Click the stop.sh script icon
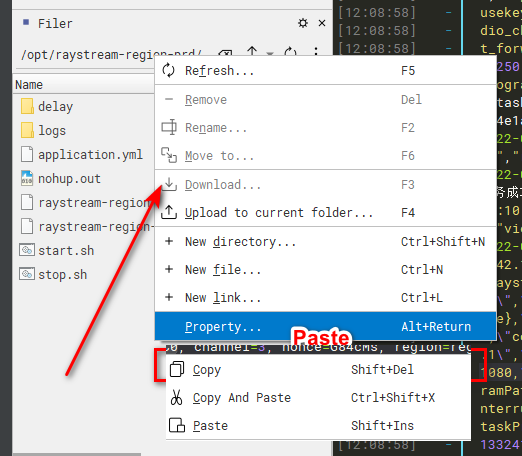The image size is (522, 456). pyautogui.click(x=27, y=274)
